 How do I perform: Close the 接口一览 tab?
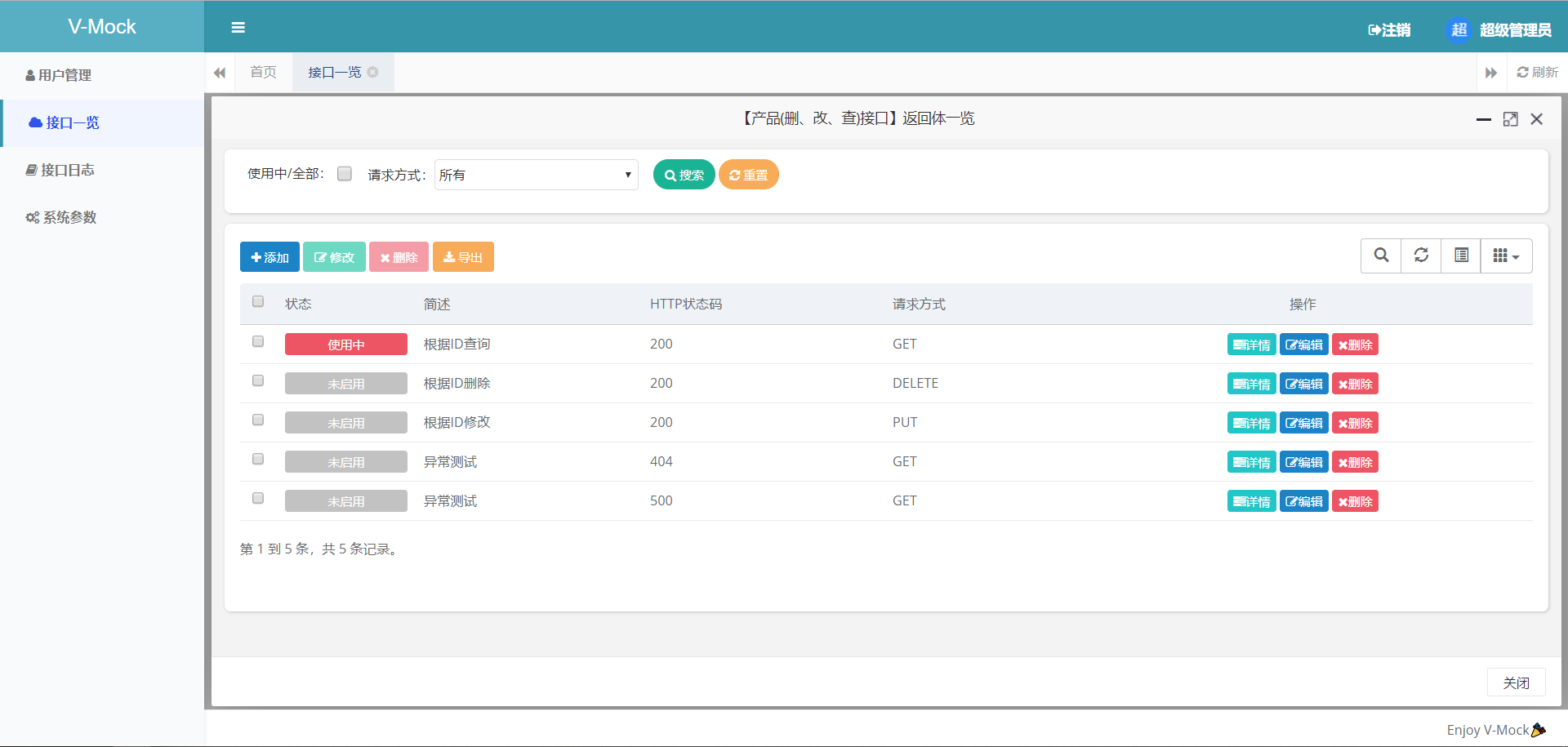tap(372, 72)
